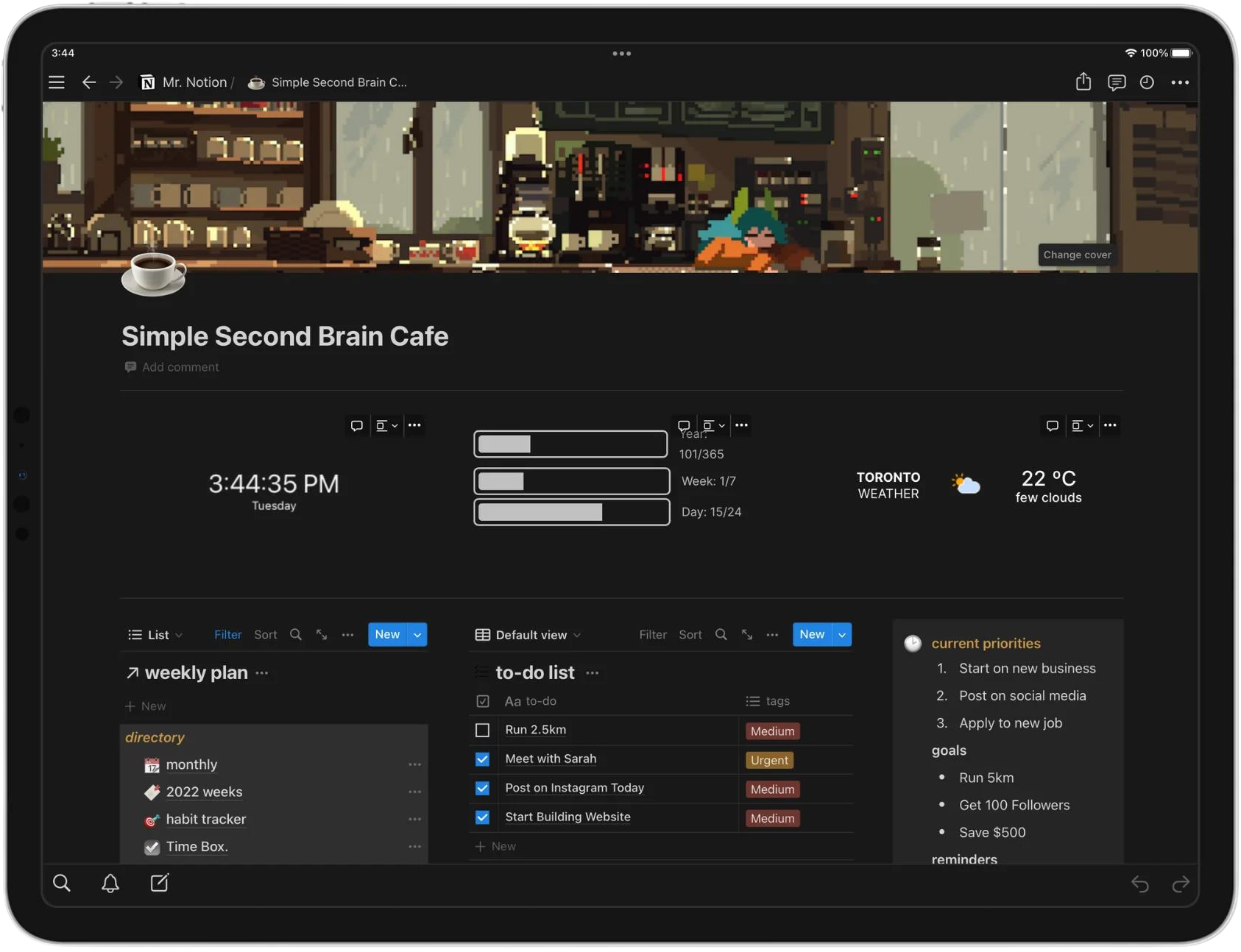Open the hamburger sidebar menu
The height and width of the screenshot is (952, 1241).
point(57,82)
